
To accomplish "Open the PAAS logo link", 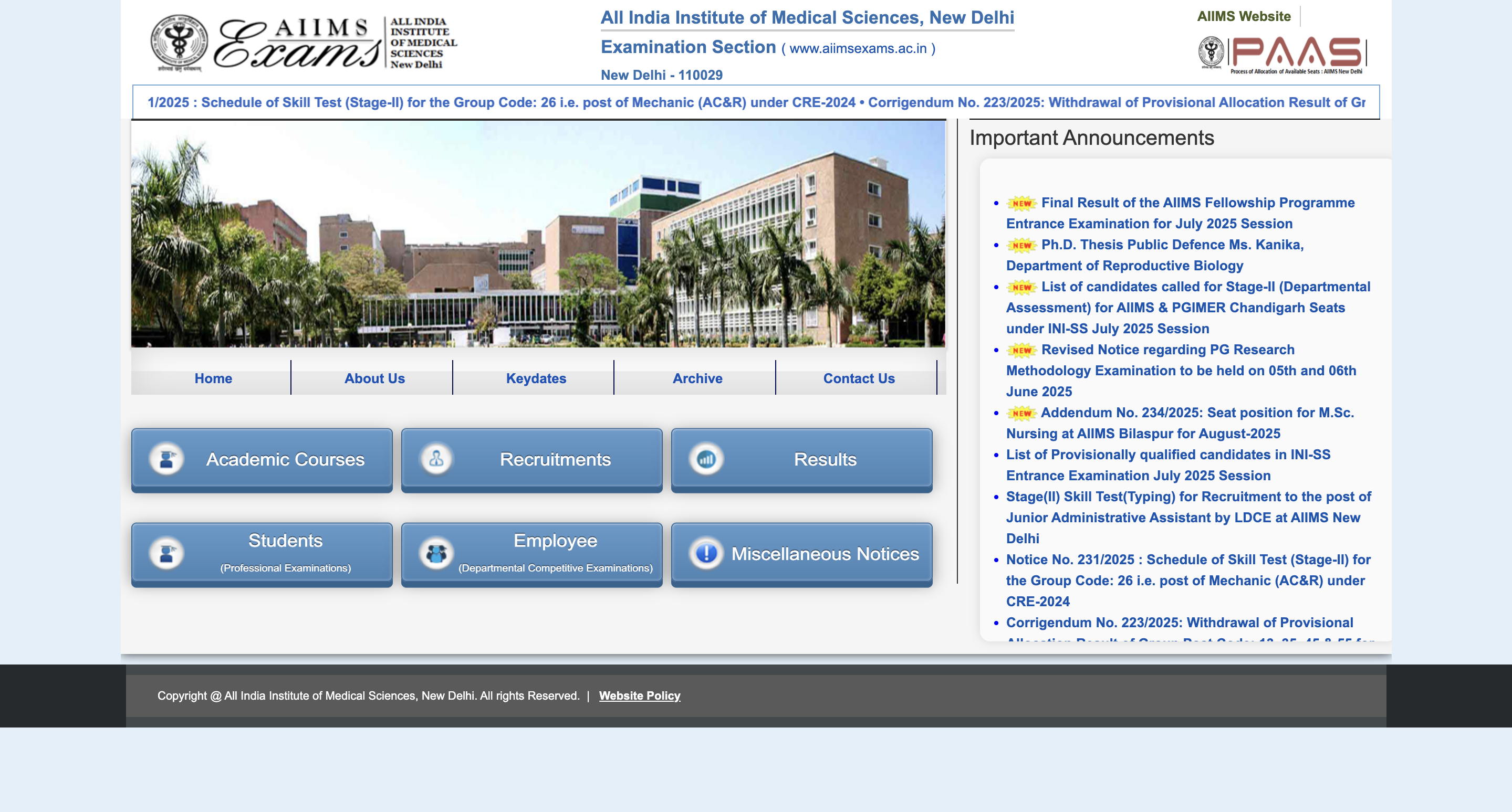I will pos(1282,55).
